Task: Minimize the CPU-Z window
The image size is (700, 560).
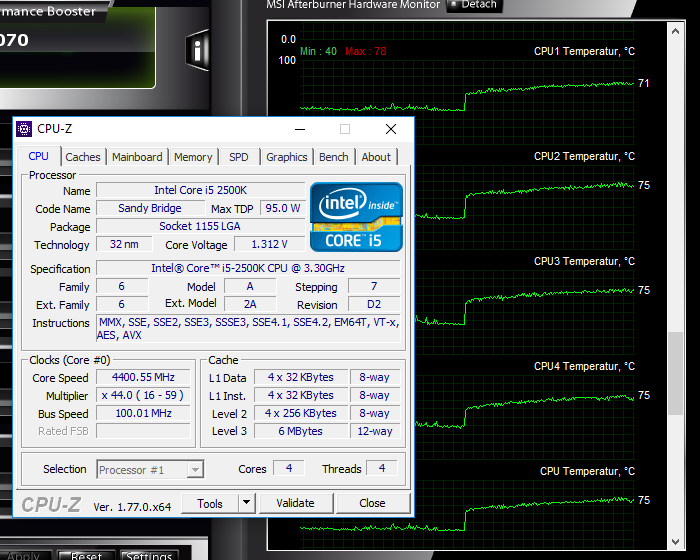Action: (x=300, y=130)
